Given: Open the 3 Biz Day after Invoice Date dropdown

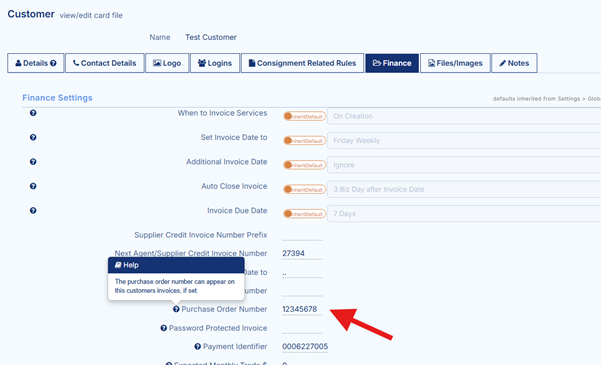Looking at the screenshot, I should point(464,189).
